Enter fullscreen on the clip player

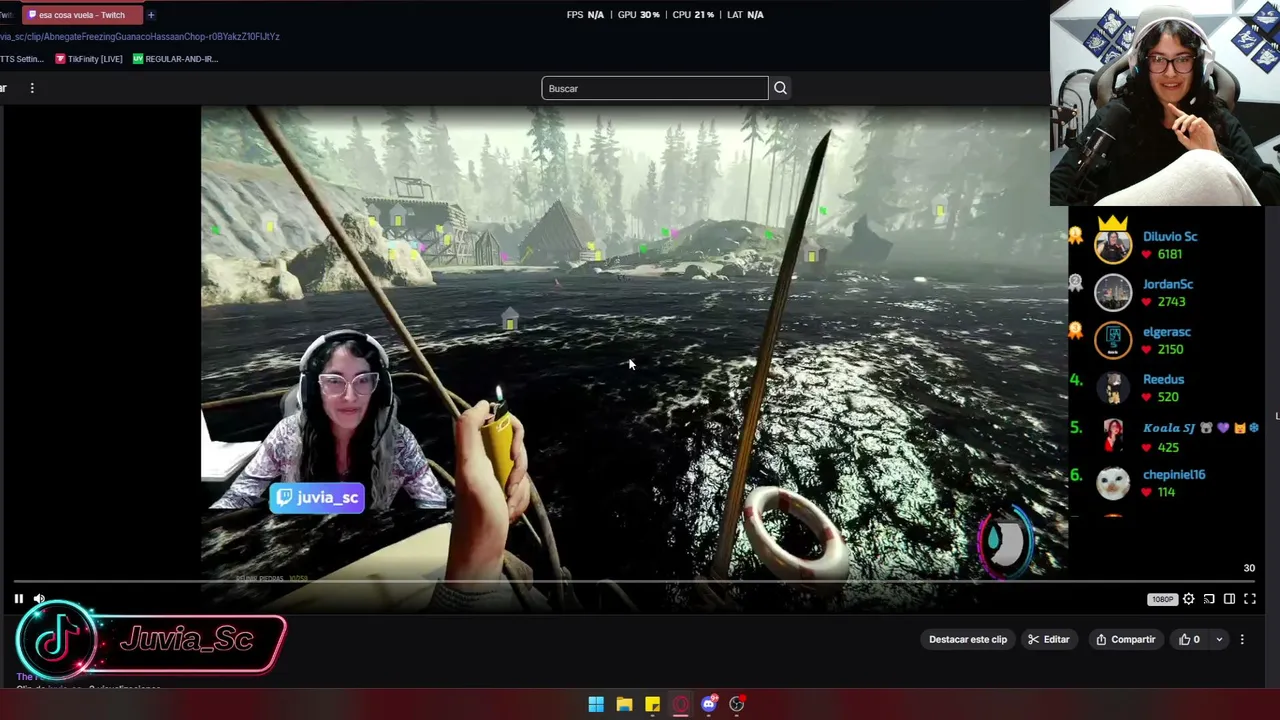coord(1249,599)
